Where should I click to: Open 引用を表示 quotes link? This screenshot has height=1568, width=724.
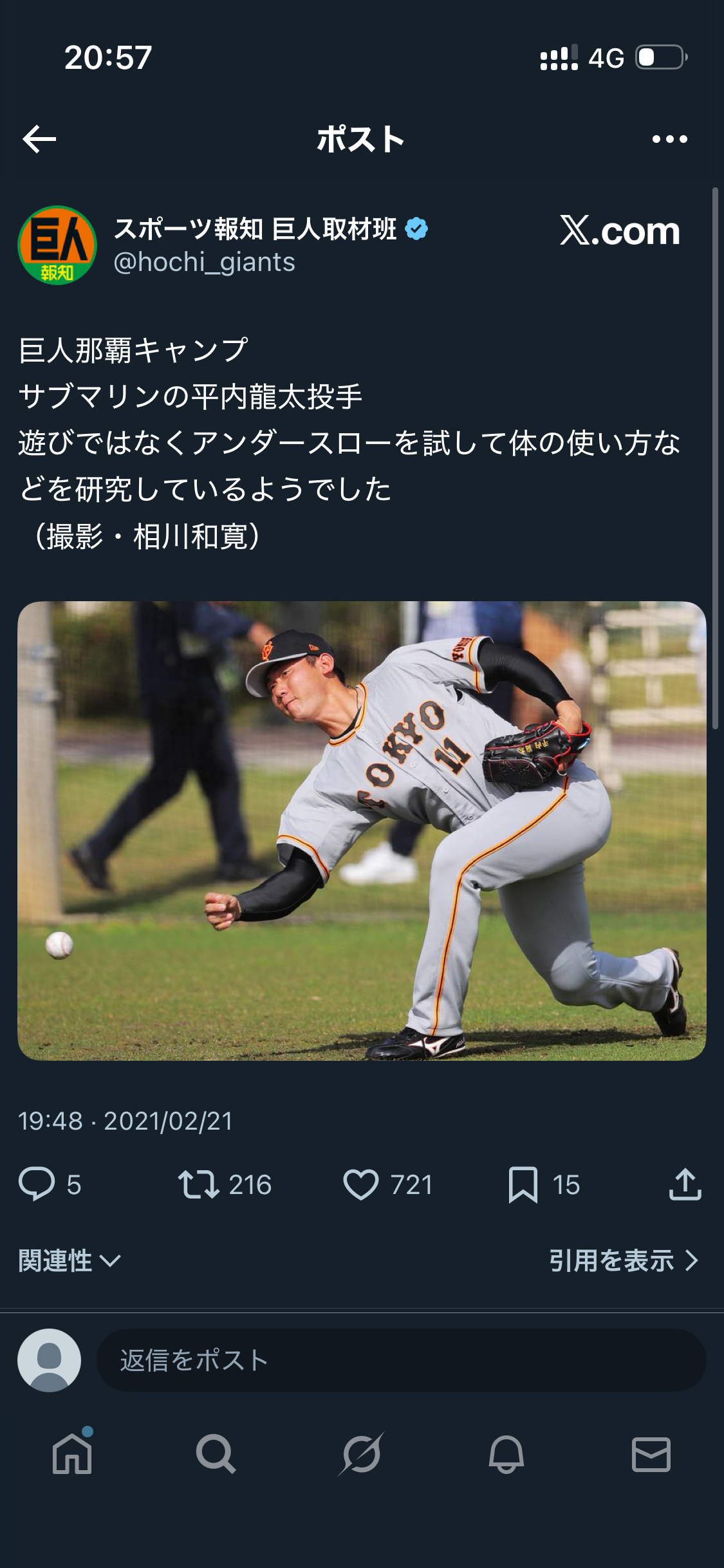(624, 1260)
